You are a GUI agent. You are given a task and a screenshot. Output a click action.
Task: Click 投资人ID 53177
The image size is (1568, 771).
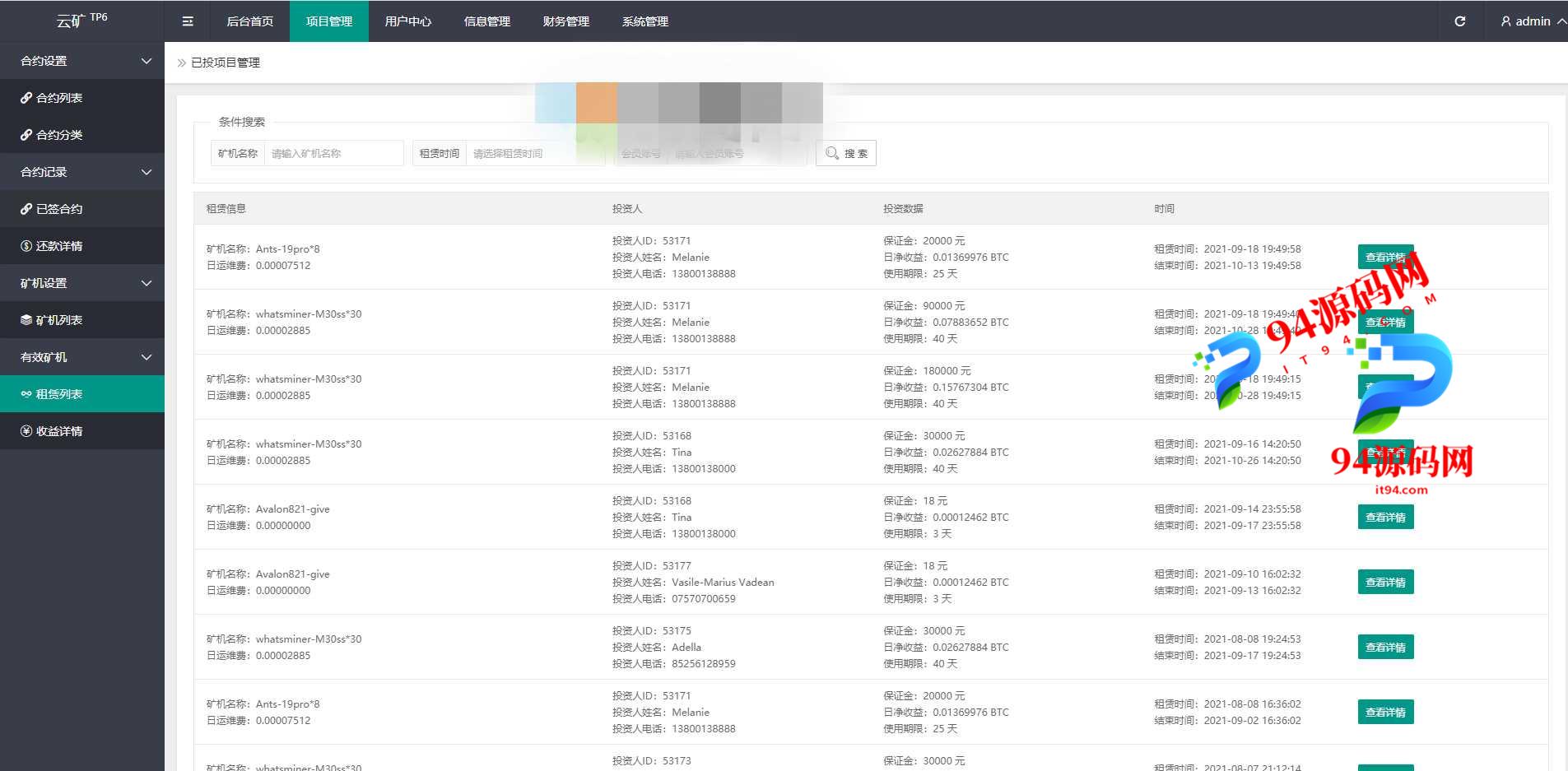651,565
